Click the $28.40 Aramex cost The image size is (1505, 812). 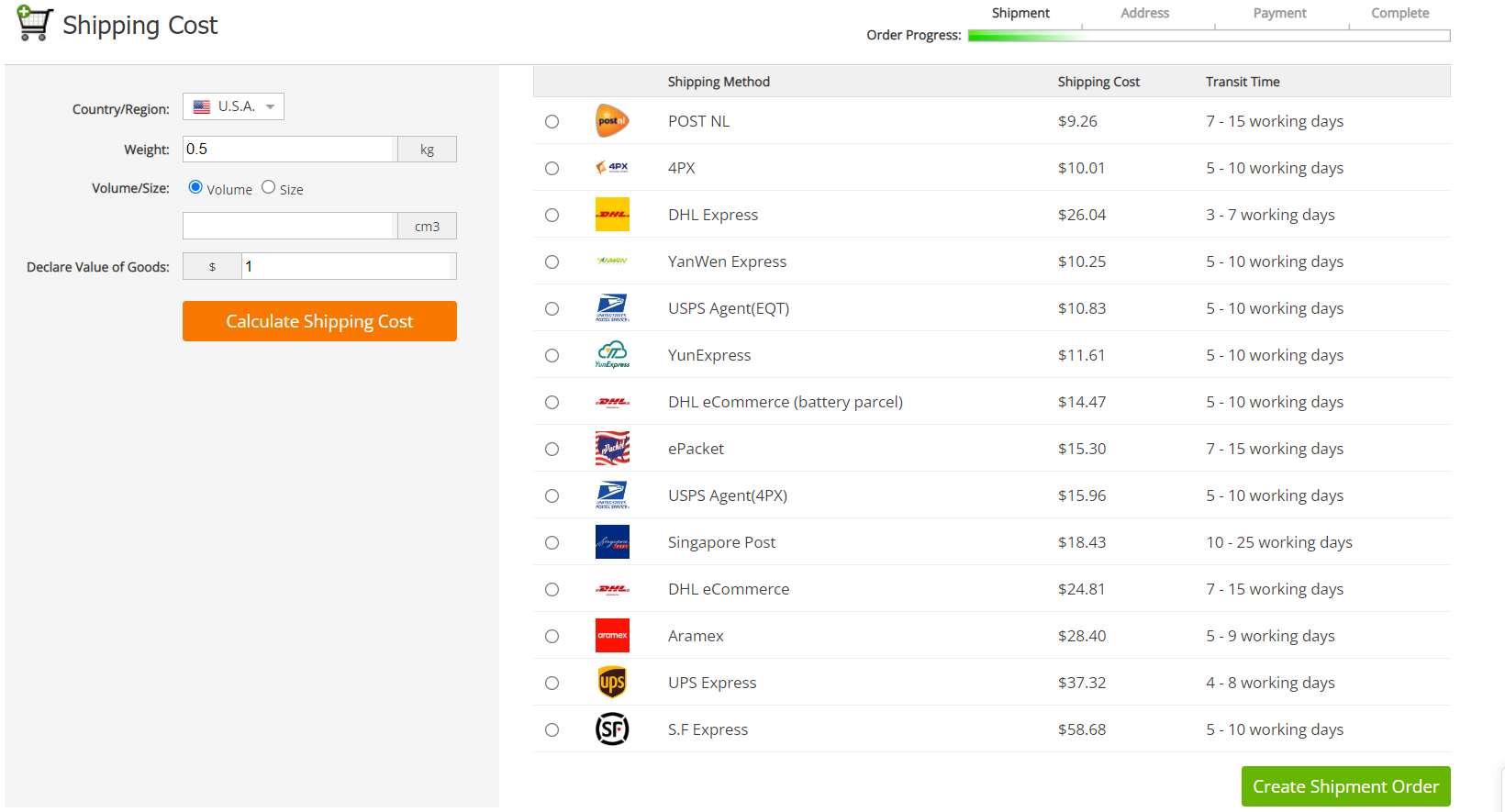click(1082, 636)
